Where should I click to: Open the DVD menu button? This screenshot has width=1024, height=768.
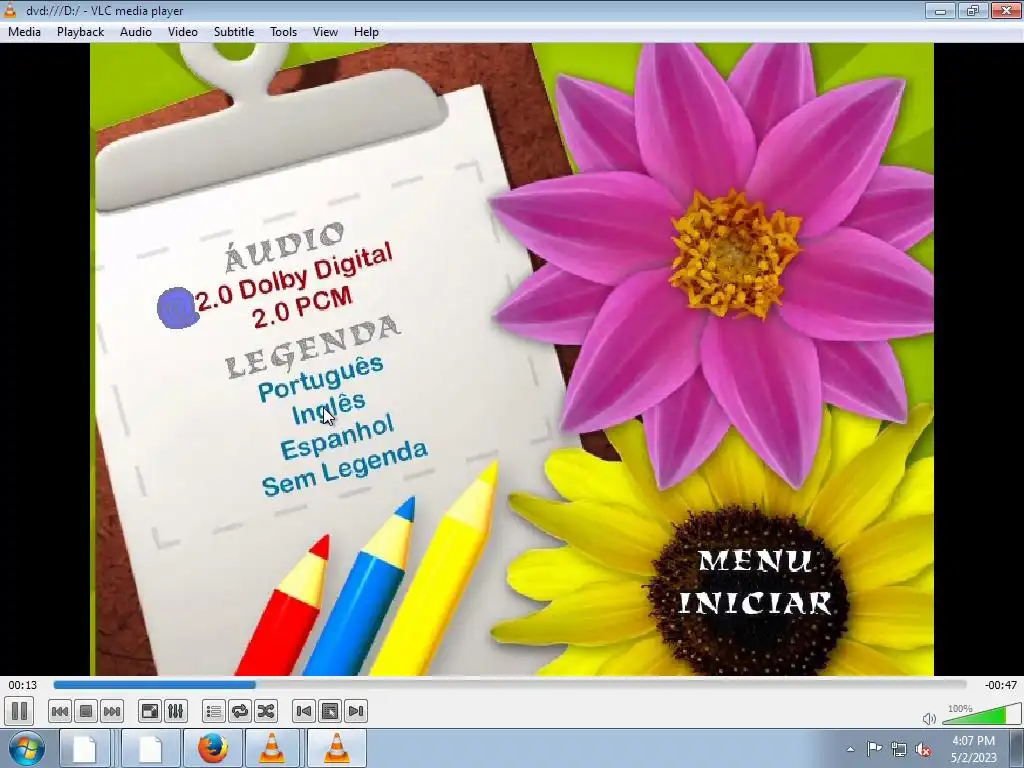click(x=330, y=711)
